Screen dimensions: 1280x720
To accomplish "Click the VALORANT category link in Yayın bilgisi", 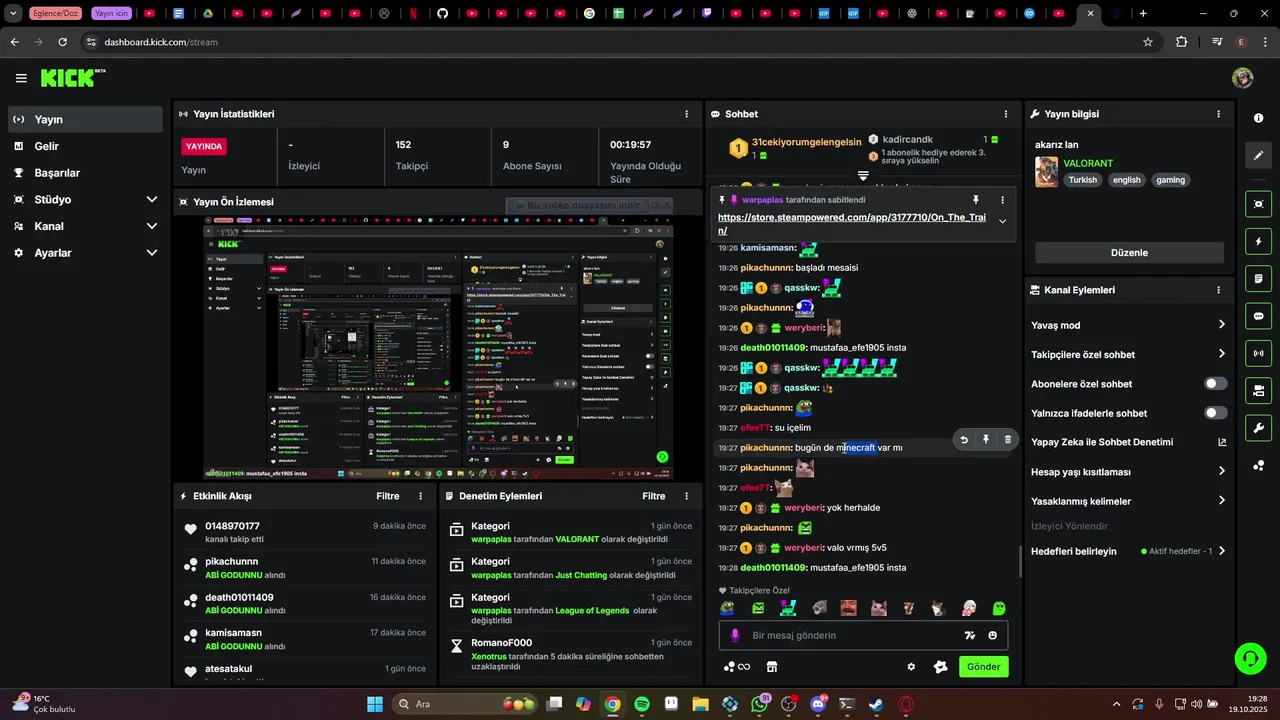I will pos(1088,163).
